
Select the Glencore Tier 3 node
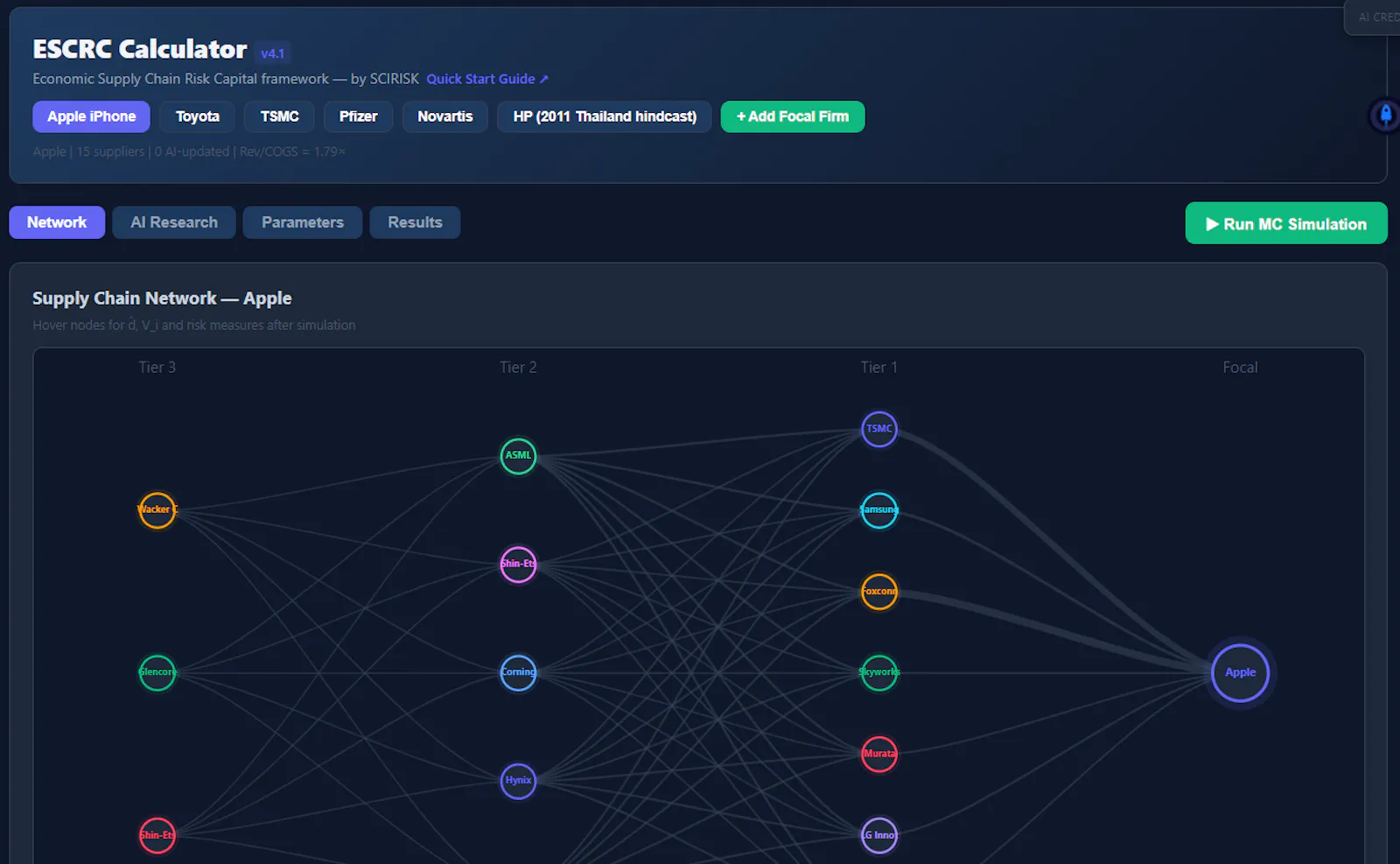tap(157, 672)
